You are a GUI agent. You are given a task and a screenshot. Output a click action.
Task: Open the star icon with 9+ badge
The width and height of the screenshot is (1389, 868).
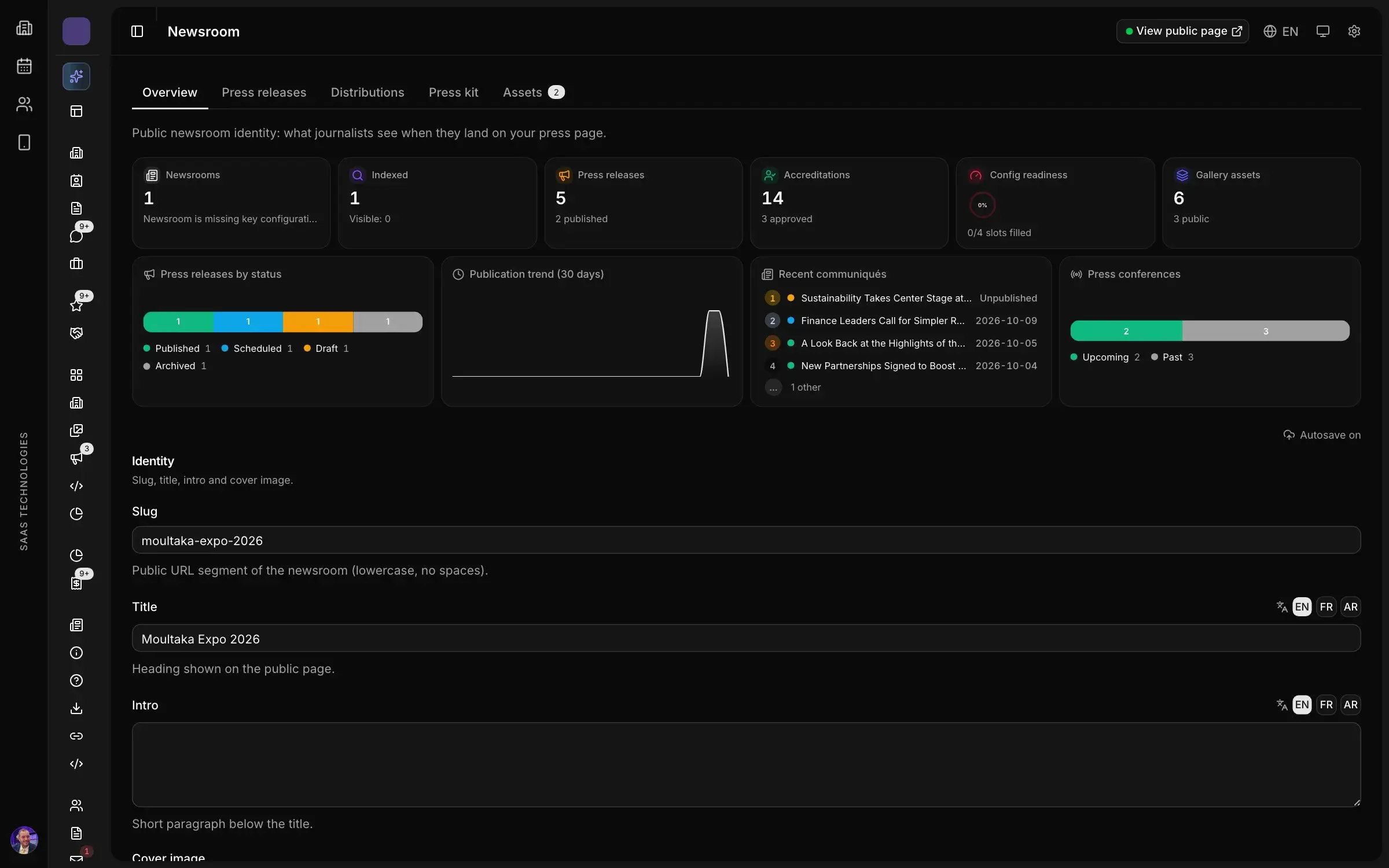76,305
